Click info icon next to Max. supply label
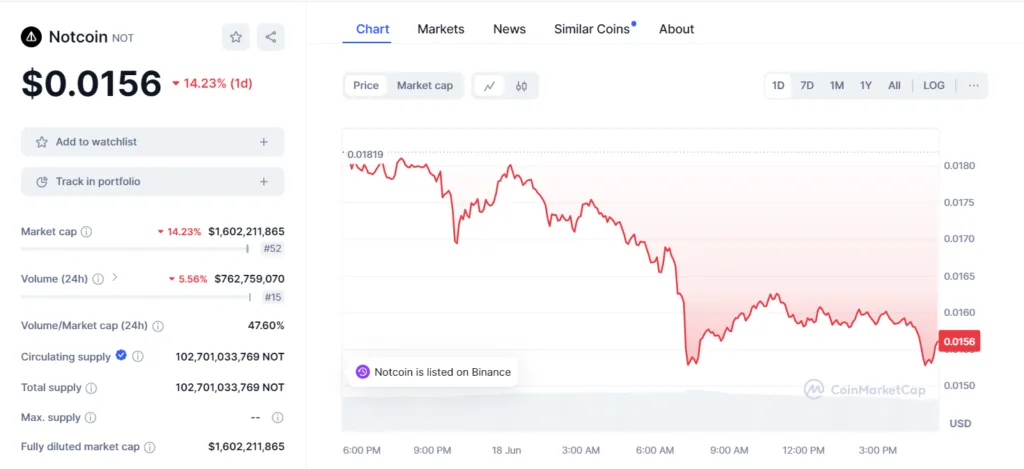The height and width of the screenshot is (469, 1024). [x=91, y=417]
